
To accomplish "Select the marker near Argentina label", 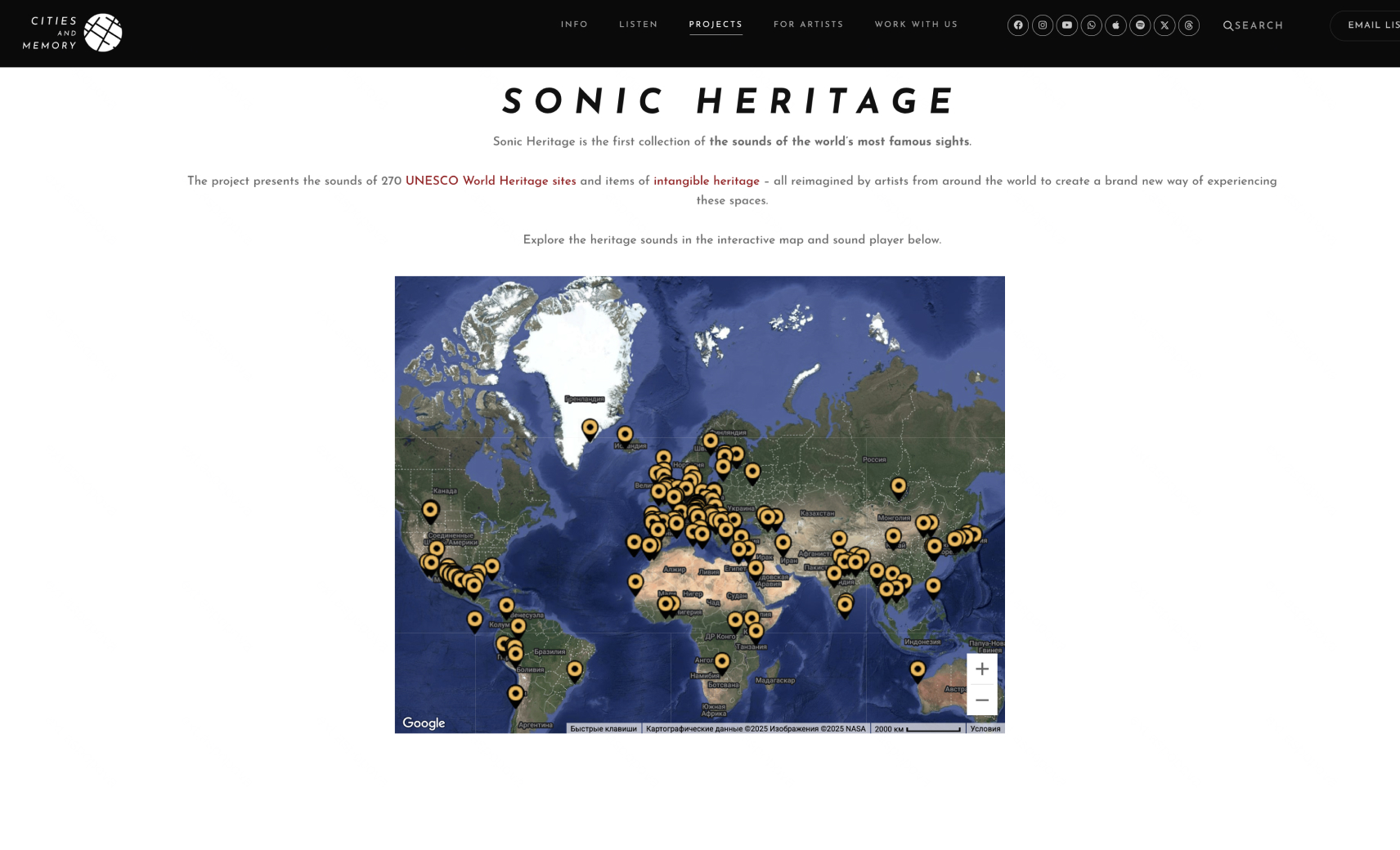I will click(515, 696).
